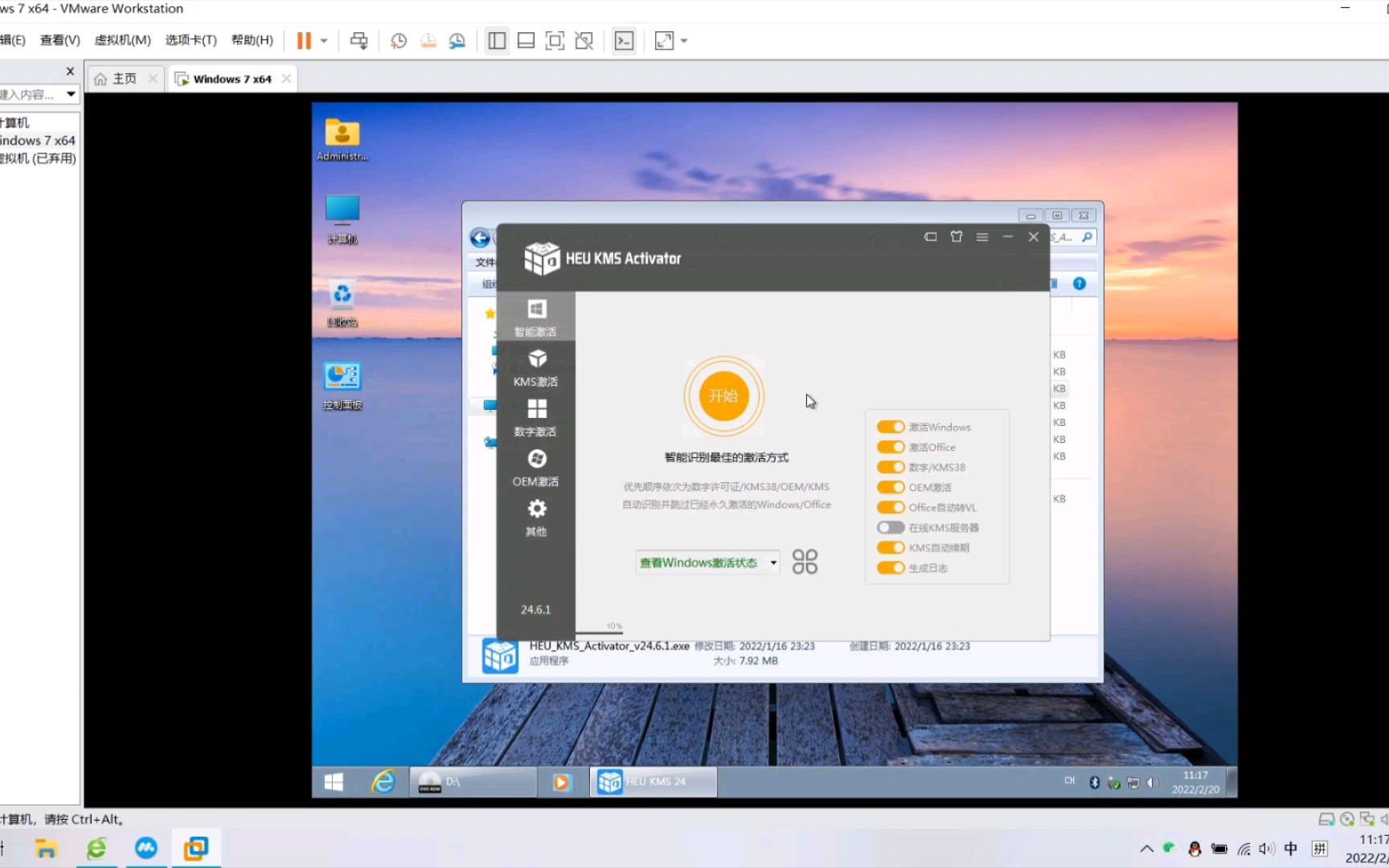1389x868 pixels.
Task: Open the snapshot manager icon
Action: coord(457,41)
